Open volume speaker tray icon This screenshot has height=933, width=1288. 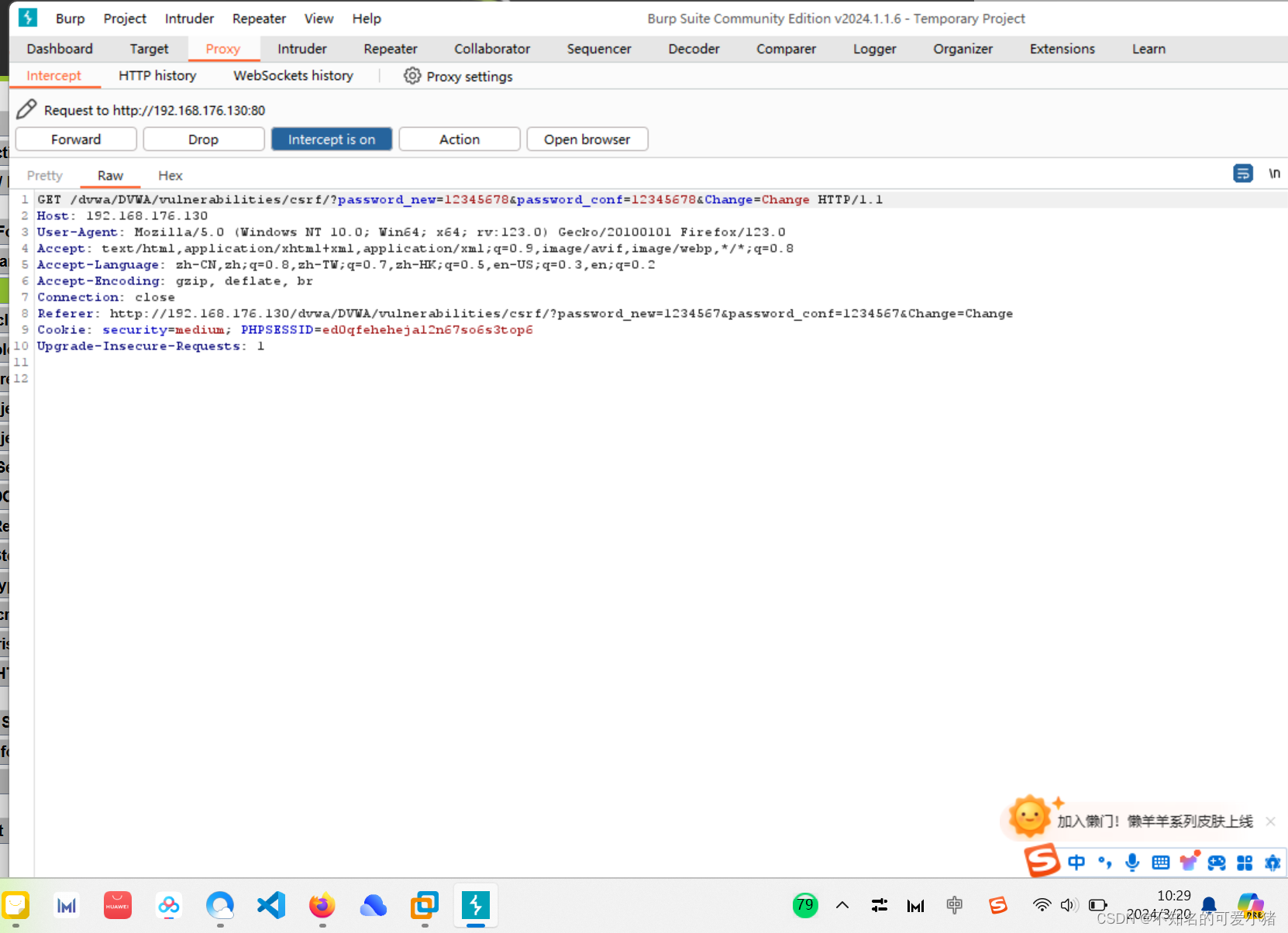pyautogui.click(x=1069, y=905)
